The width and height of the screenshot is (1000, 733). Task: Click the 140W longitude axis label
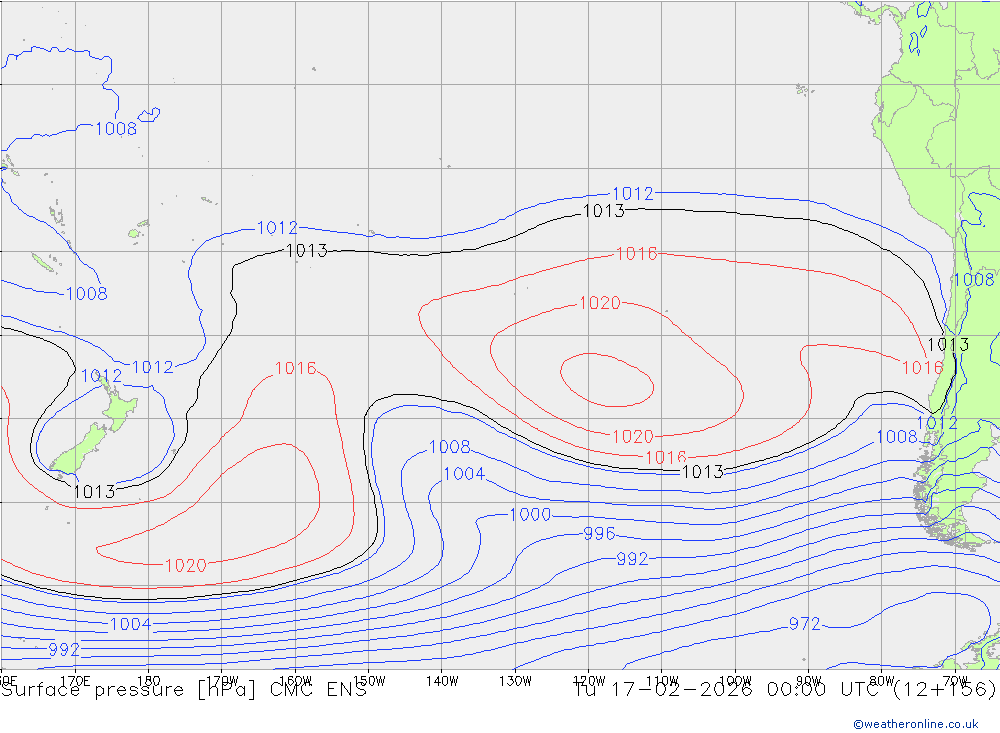[442, 681]
